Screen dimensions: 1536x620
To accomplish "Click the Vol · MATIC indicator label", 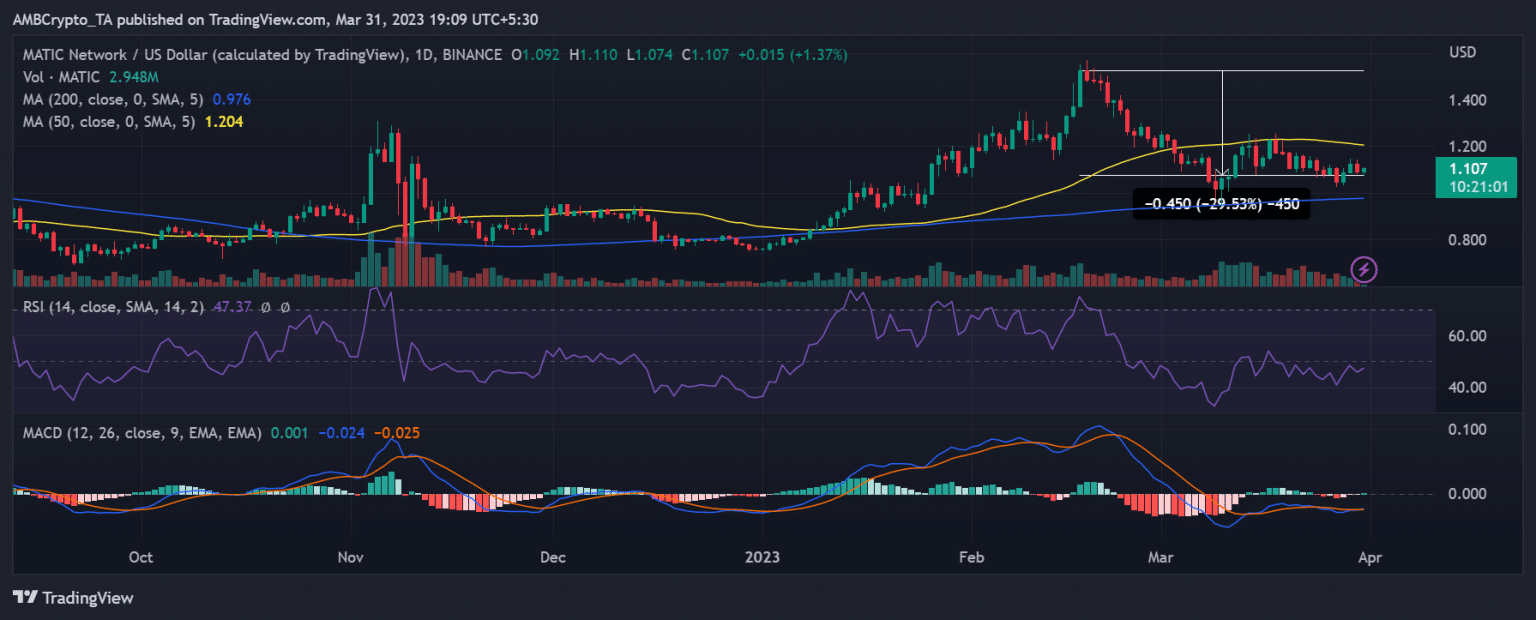I will coord(60,77).
